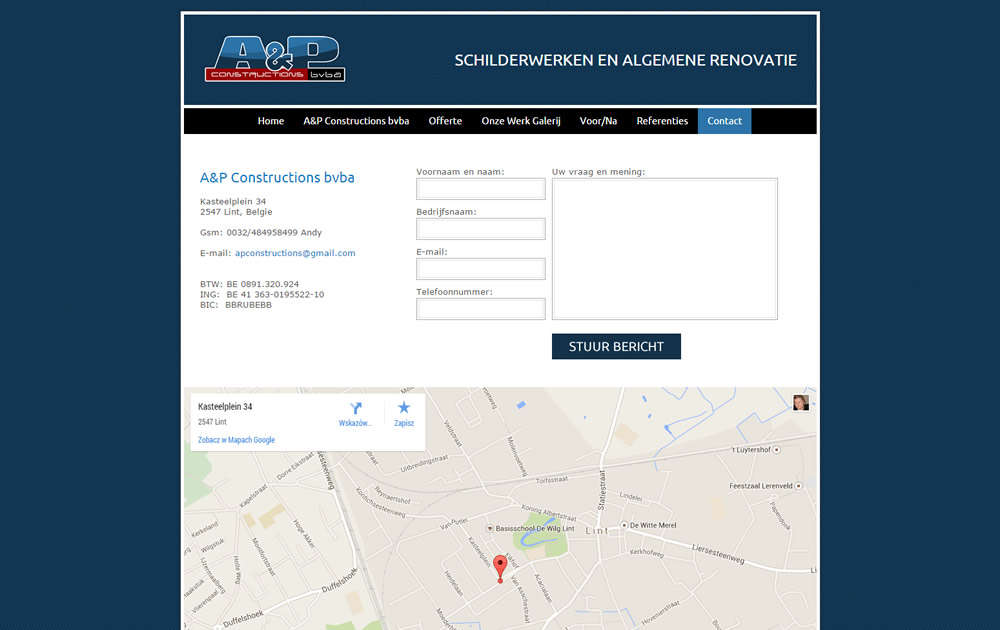
Task: Click the BTW: BE 0891.320.924 text
Action: tap(249, 284)
